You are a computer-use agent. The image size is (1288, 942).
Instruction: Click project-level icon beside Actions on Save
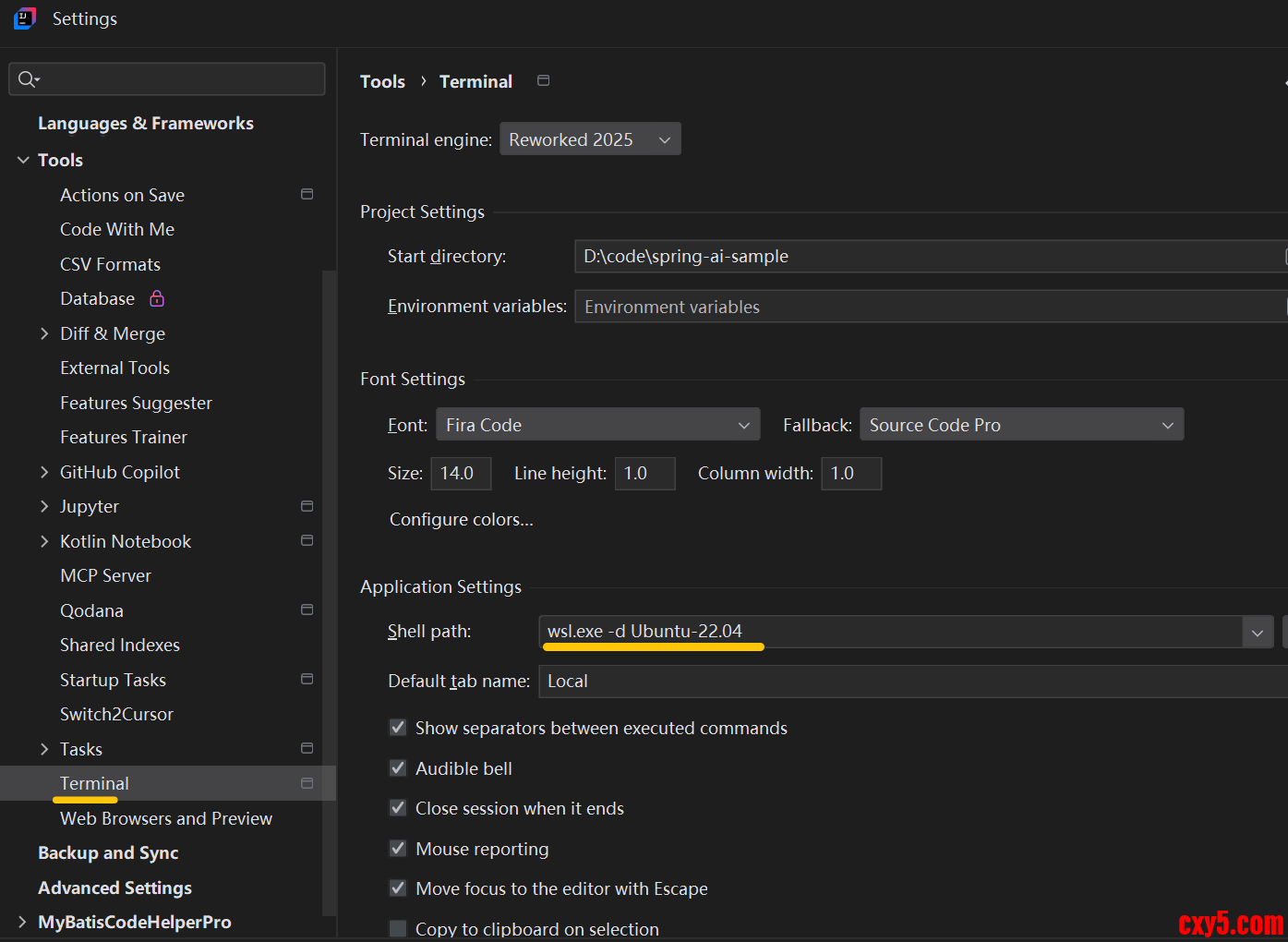pyautogui.click(x=307, y=195)
